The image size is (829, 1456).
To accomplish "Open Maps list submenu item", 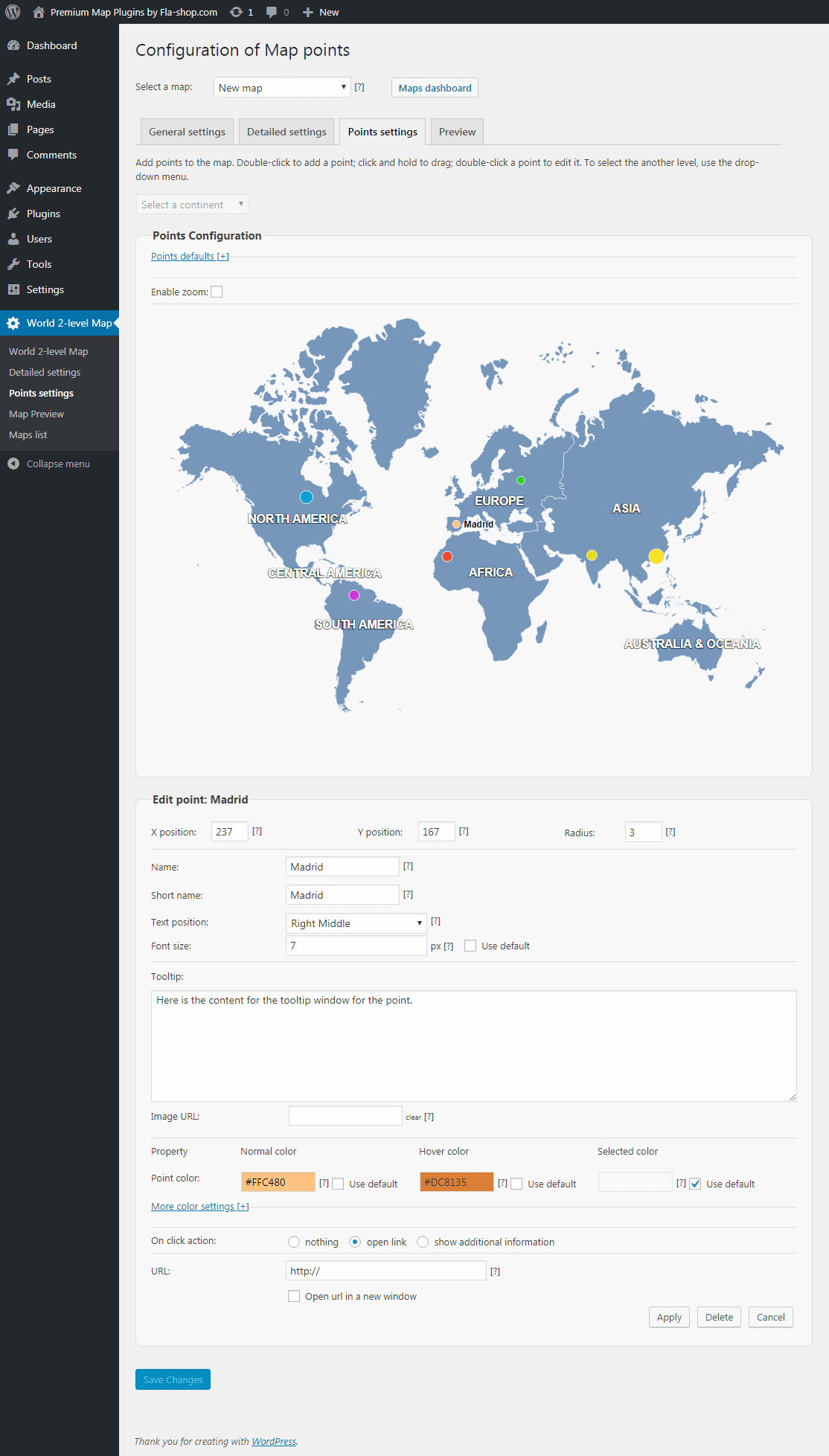I will click(x=28, y=434).
